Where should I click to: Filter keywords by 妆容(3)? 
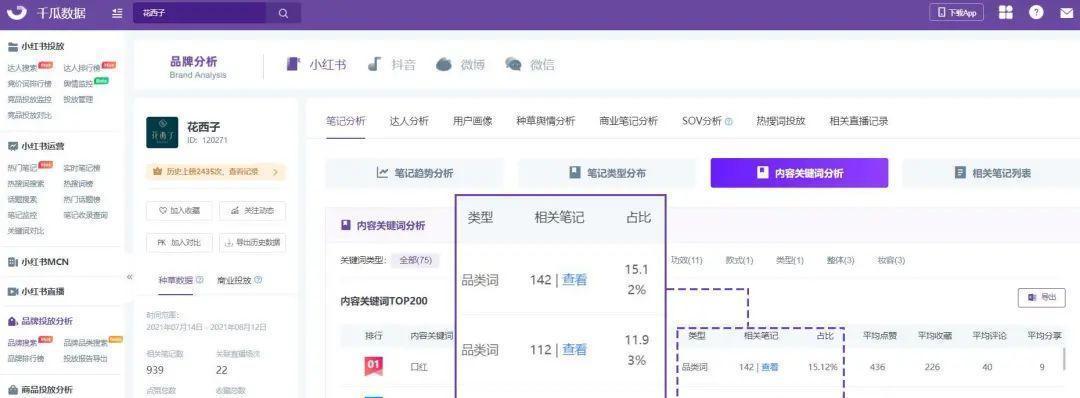click(891, 261)
